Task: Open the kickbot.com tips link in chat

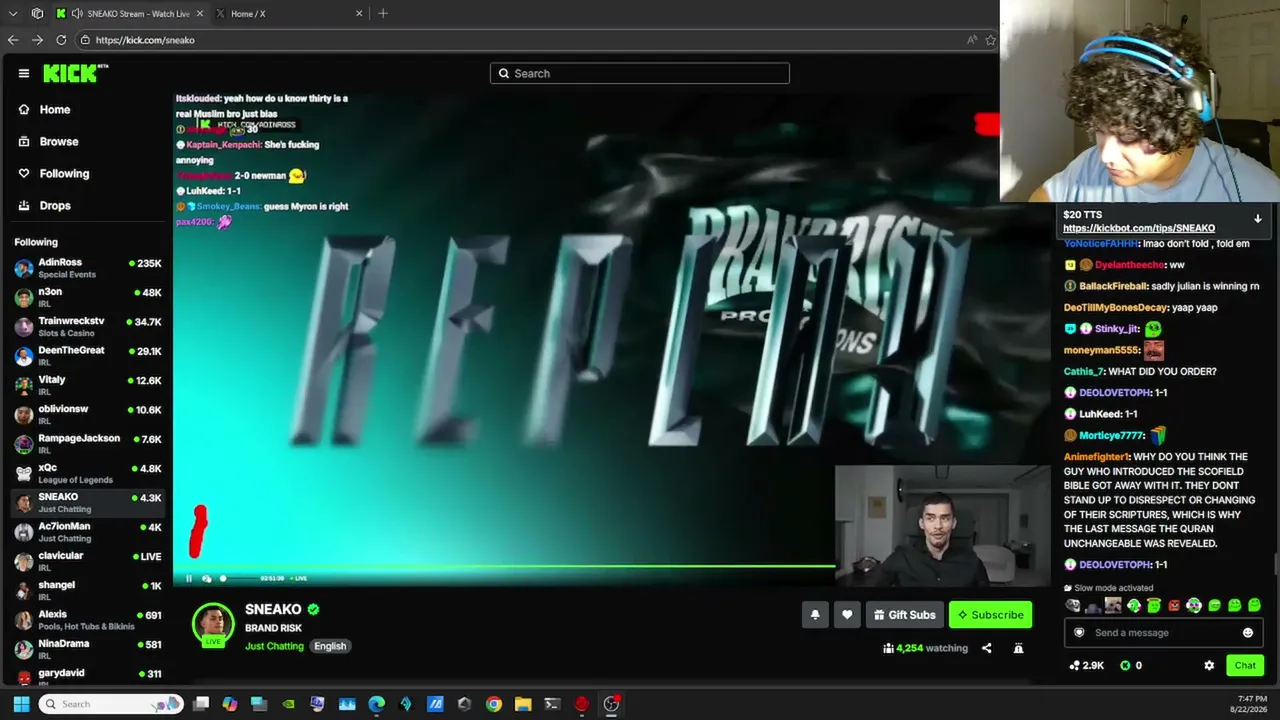Action: (1139, 228)
